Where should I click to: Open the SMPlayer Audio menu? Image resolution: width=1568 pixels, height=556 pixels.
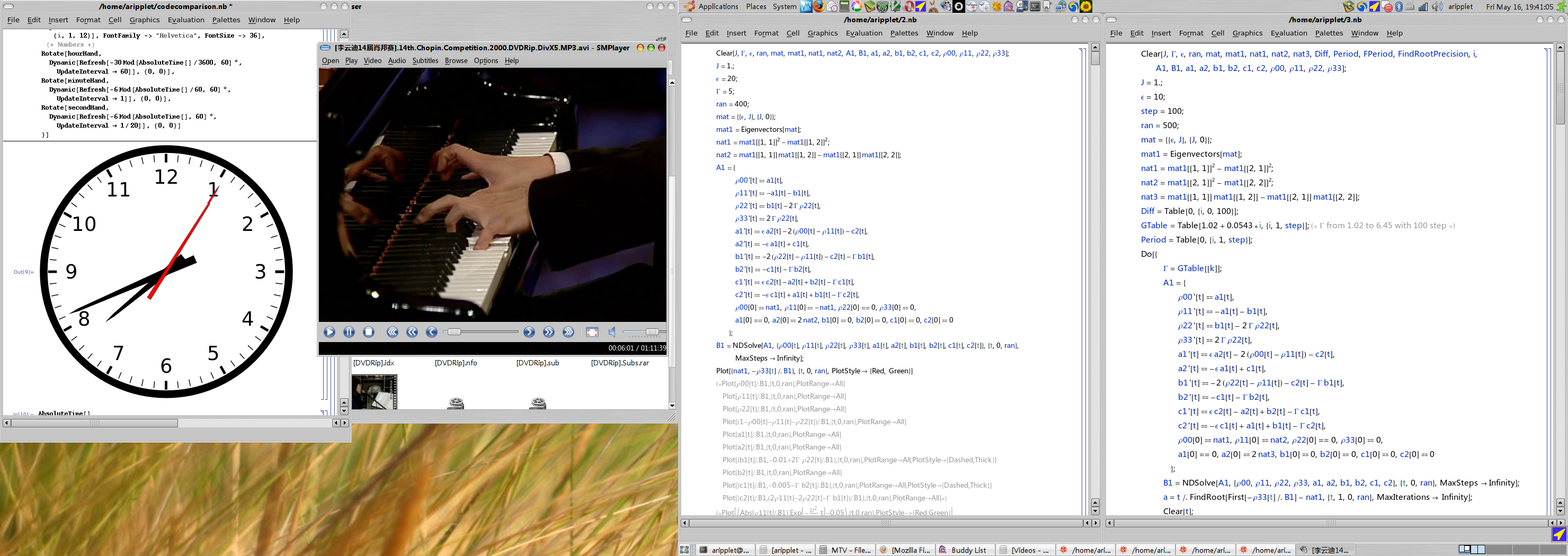[397, 61]
